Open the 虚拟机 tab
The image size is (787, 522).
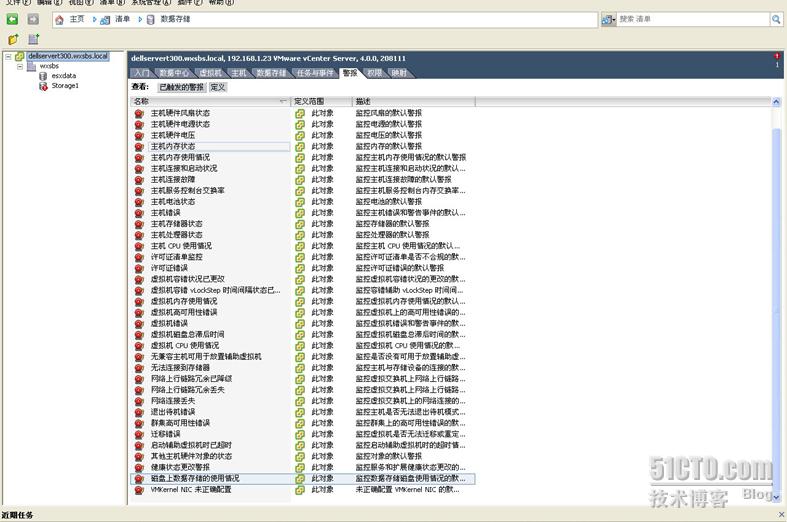[210, 73]
